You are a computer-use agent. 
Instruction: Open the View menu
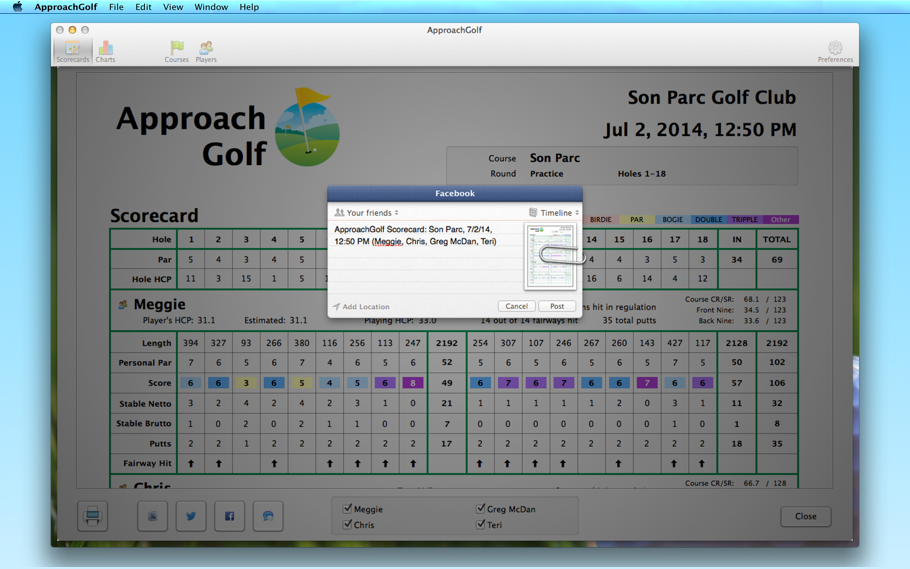173,7
